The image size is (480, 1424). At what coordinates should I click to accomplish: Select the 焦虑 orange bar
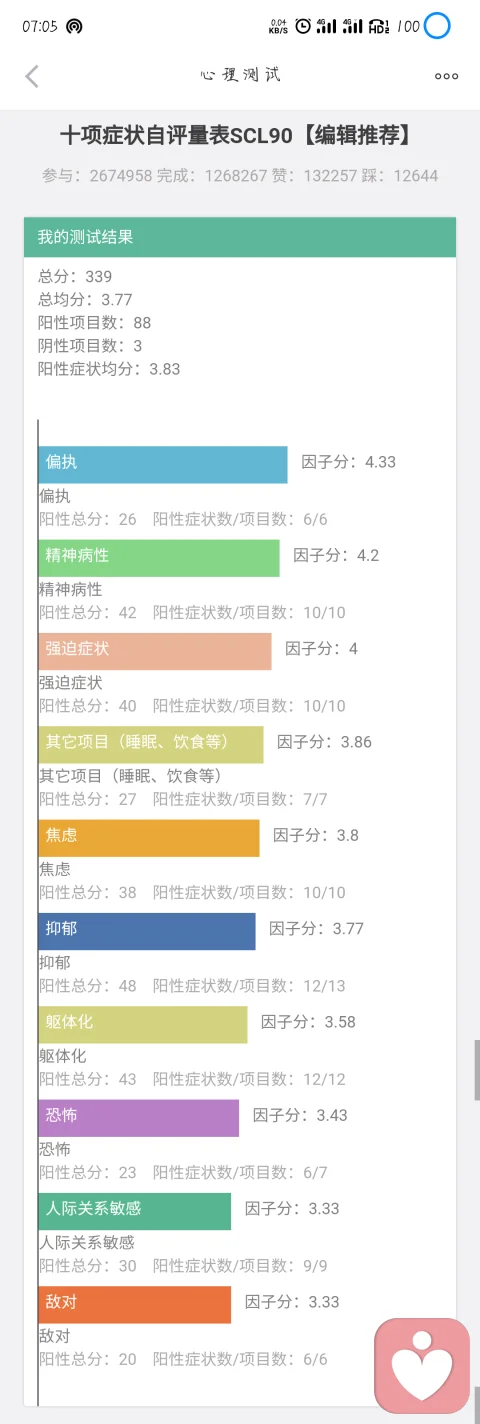click(x=149, y=838)
